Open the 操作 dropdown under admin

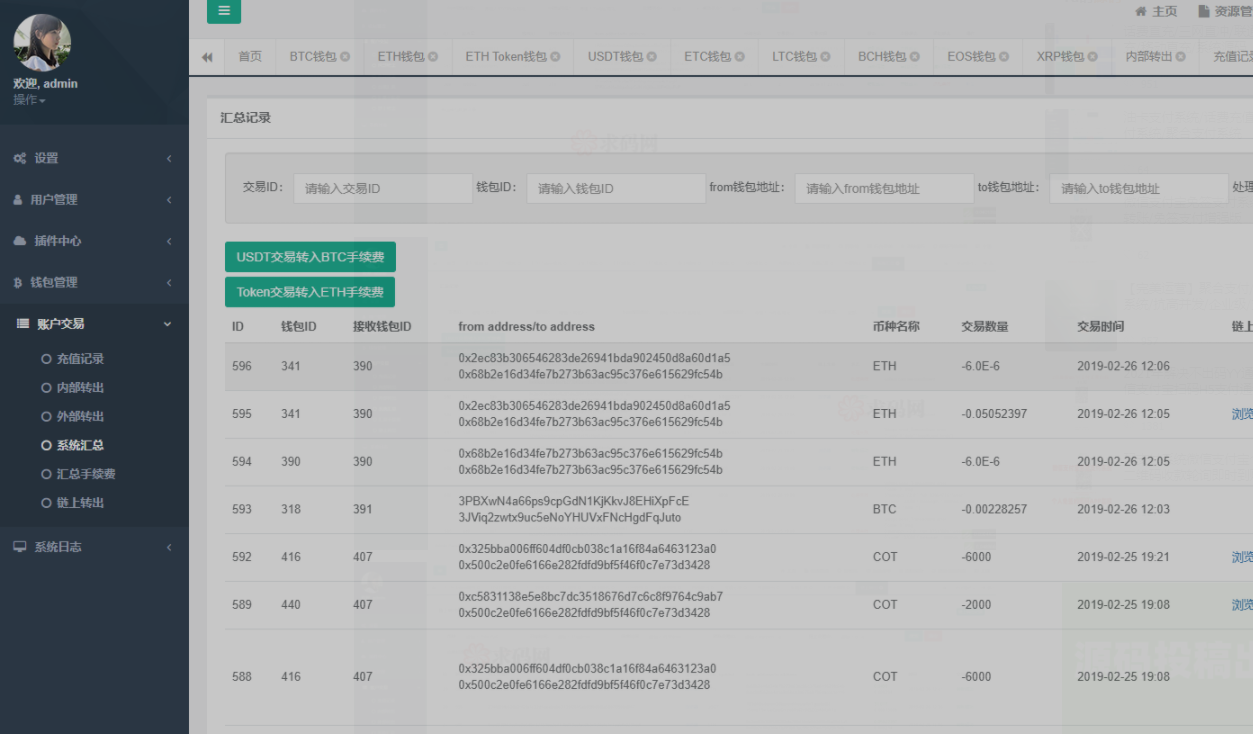click(29, 100)
